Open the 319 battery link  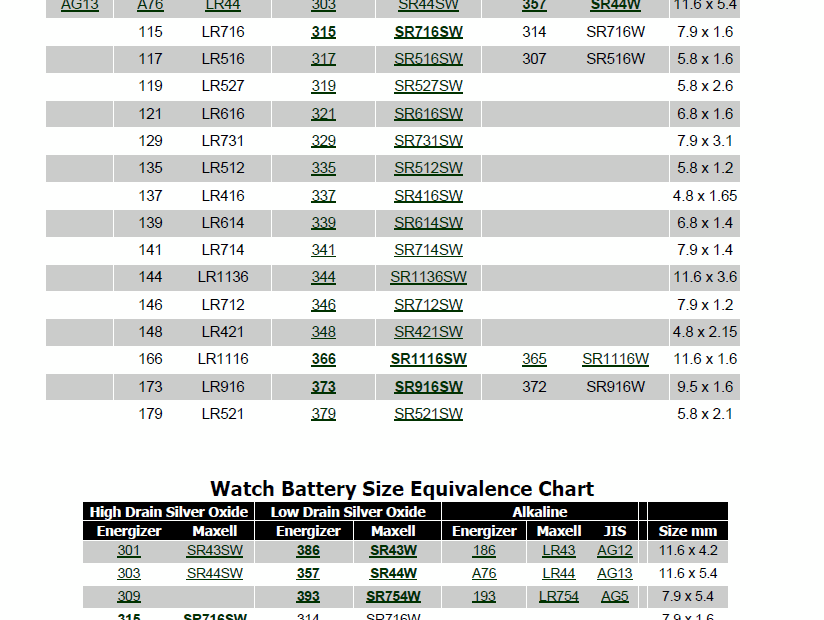[x=323, y=86]
